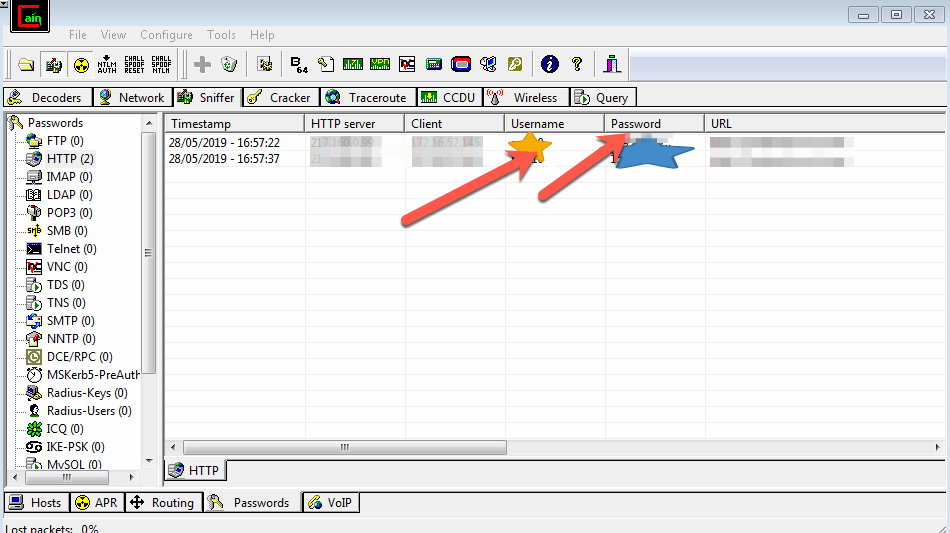Open the APR bottom tab
The image size is (950, 533).
(x=97, y=503)
